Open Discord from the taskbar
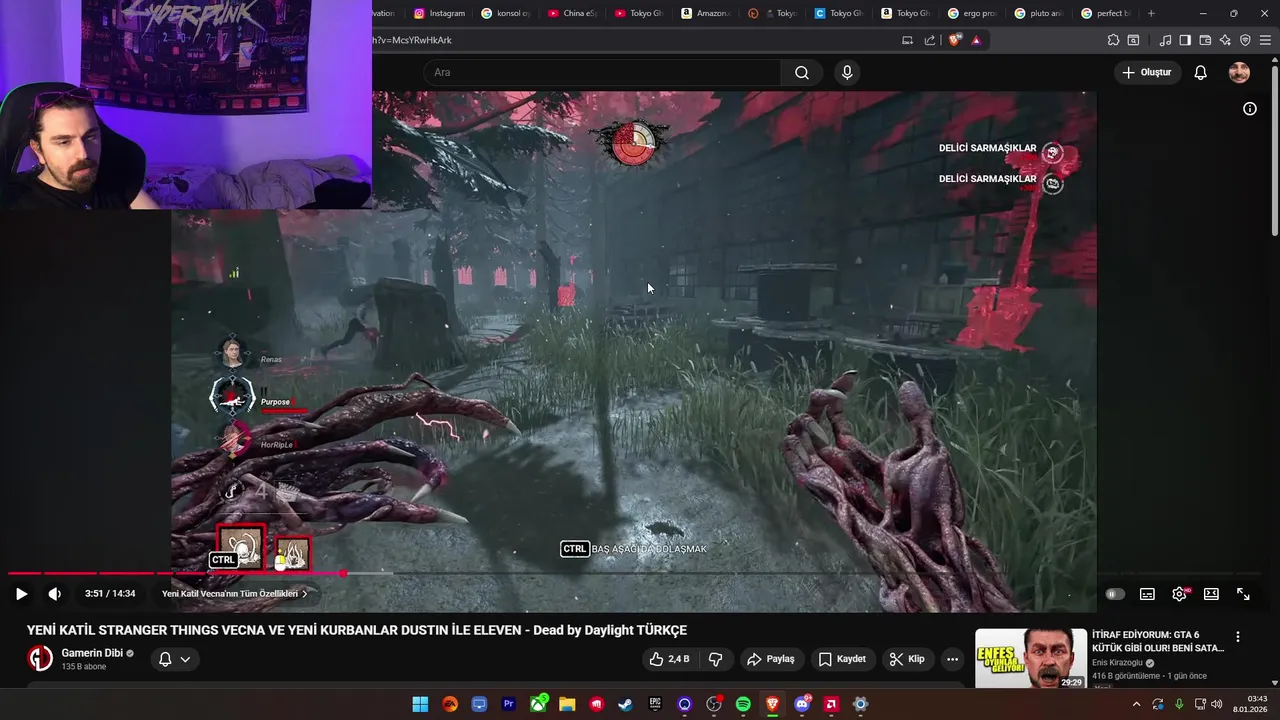This screenshot has width=1280, height=720. click(x=801, y=704)
